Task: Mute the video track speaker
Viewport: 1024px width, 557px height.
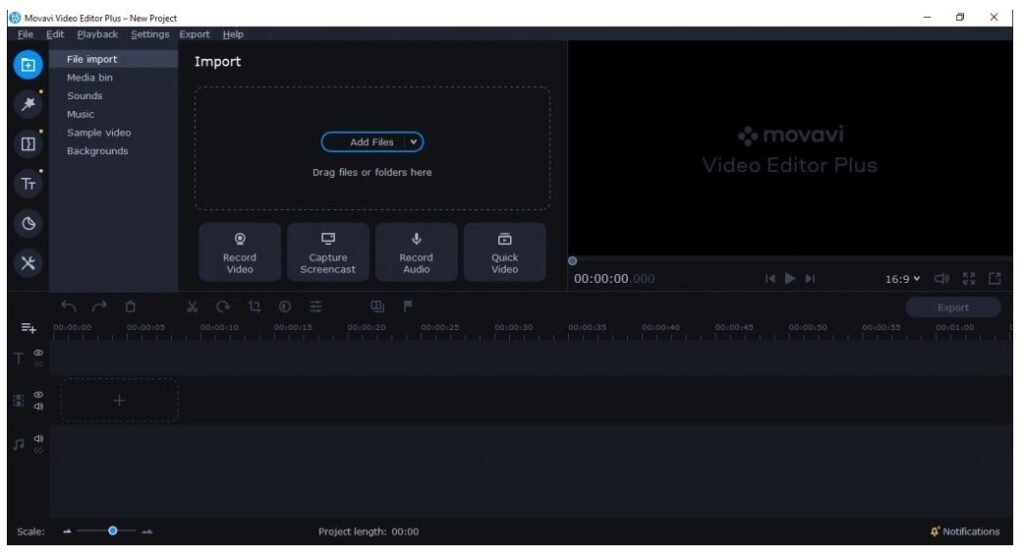Action: click(x=39, y=407)
